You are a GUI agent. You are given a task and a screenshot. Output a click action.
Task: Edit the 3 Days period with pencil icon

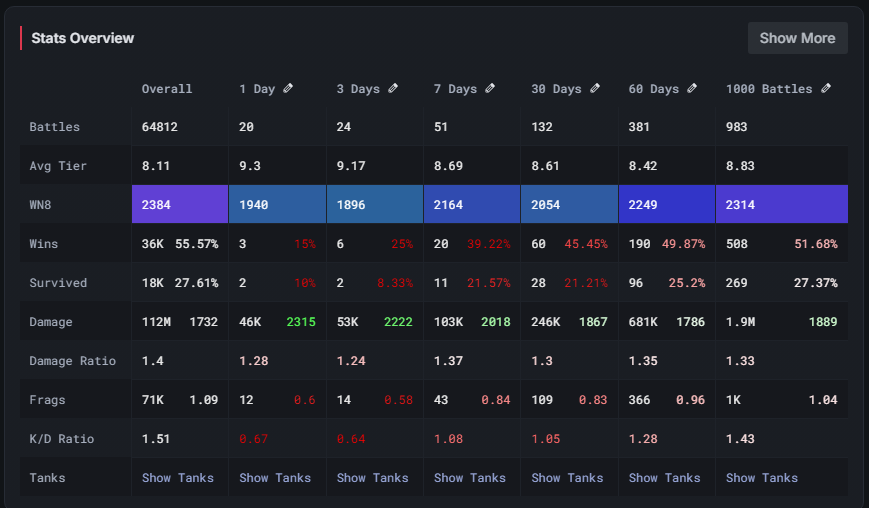point(393,88)
